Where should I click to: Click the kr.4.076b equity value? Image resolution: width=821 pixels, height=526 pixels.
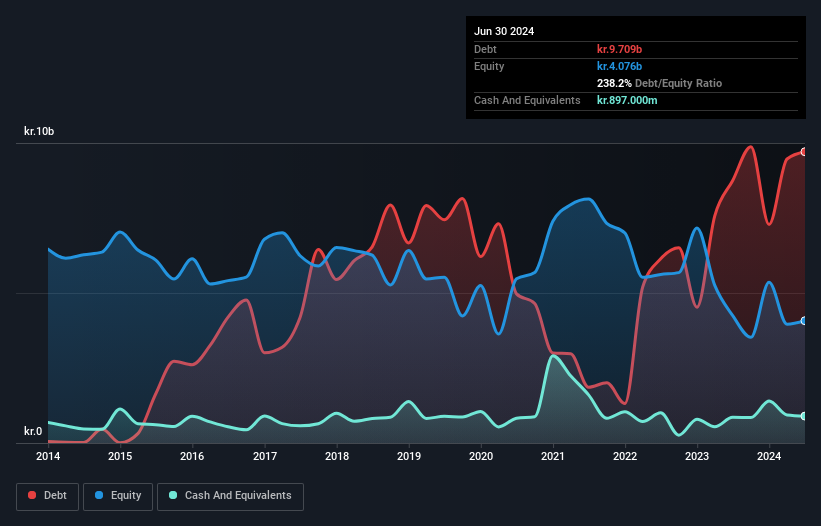619,66
